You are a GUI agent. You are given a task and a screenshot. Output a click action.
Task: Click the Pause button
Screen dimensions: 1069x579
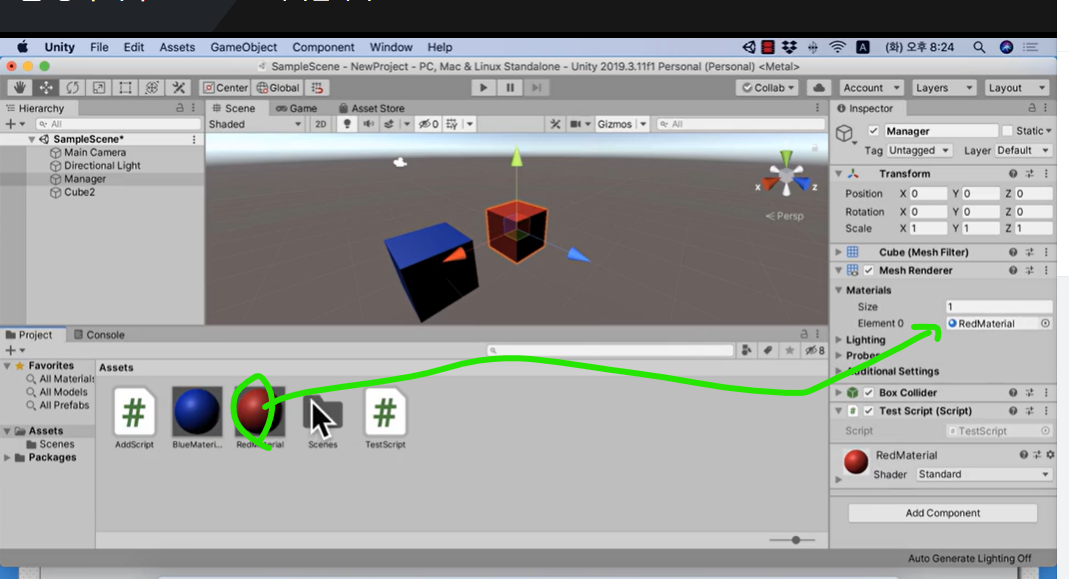coord(510,87)
